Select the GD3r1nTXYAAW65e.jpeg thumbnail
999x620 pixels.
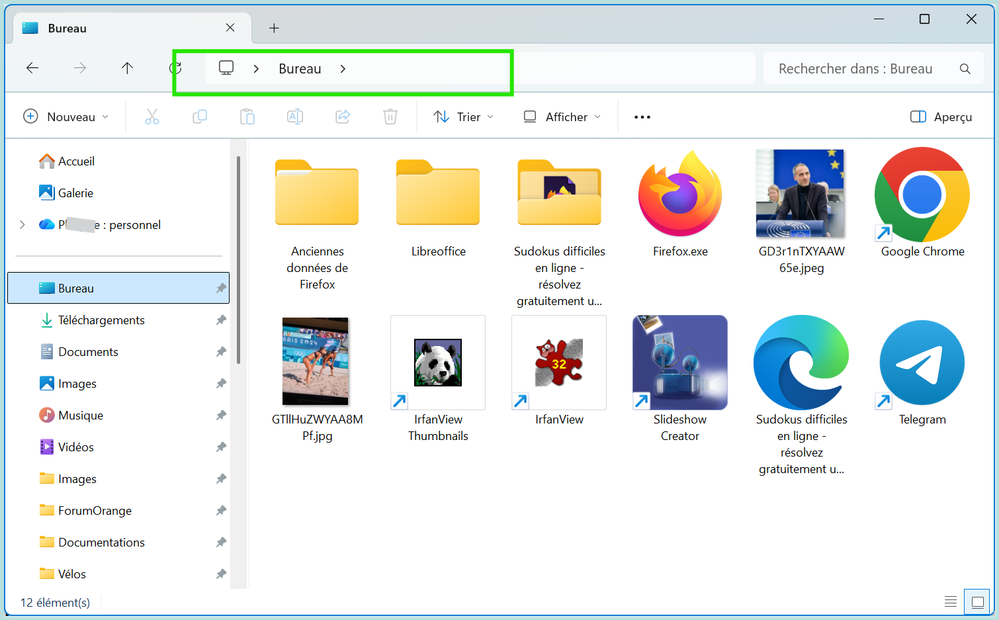coord(801,194)
